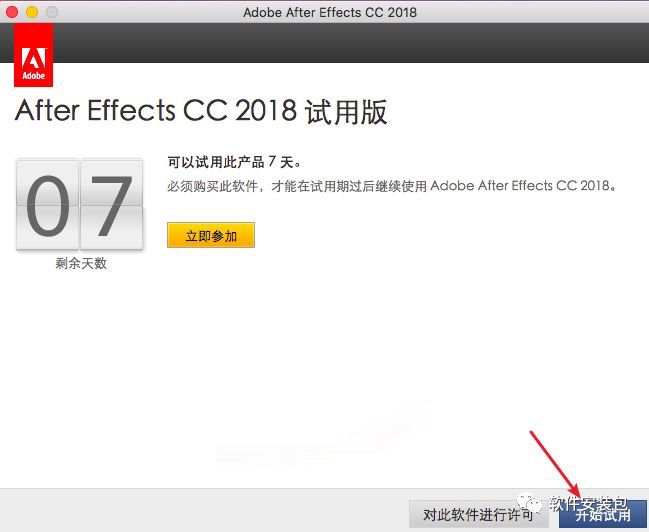Choose 对此软件进行许可 to license software
Image resolution: width=649 pixels, height=532 pixels.
[478, 515]
